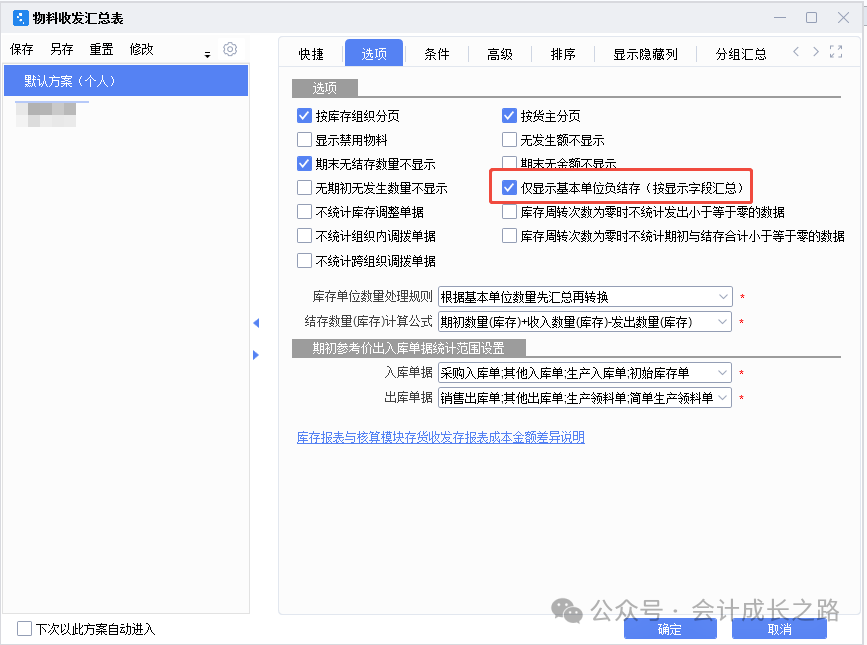Click the 确定 button

coord(669,629)
